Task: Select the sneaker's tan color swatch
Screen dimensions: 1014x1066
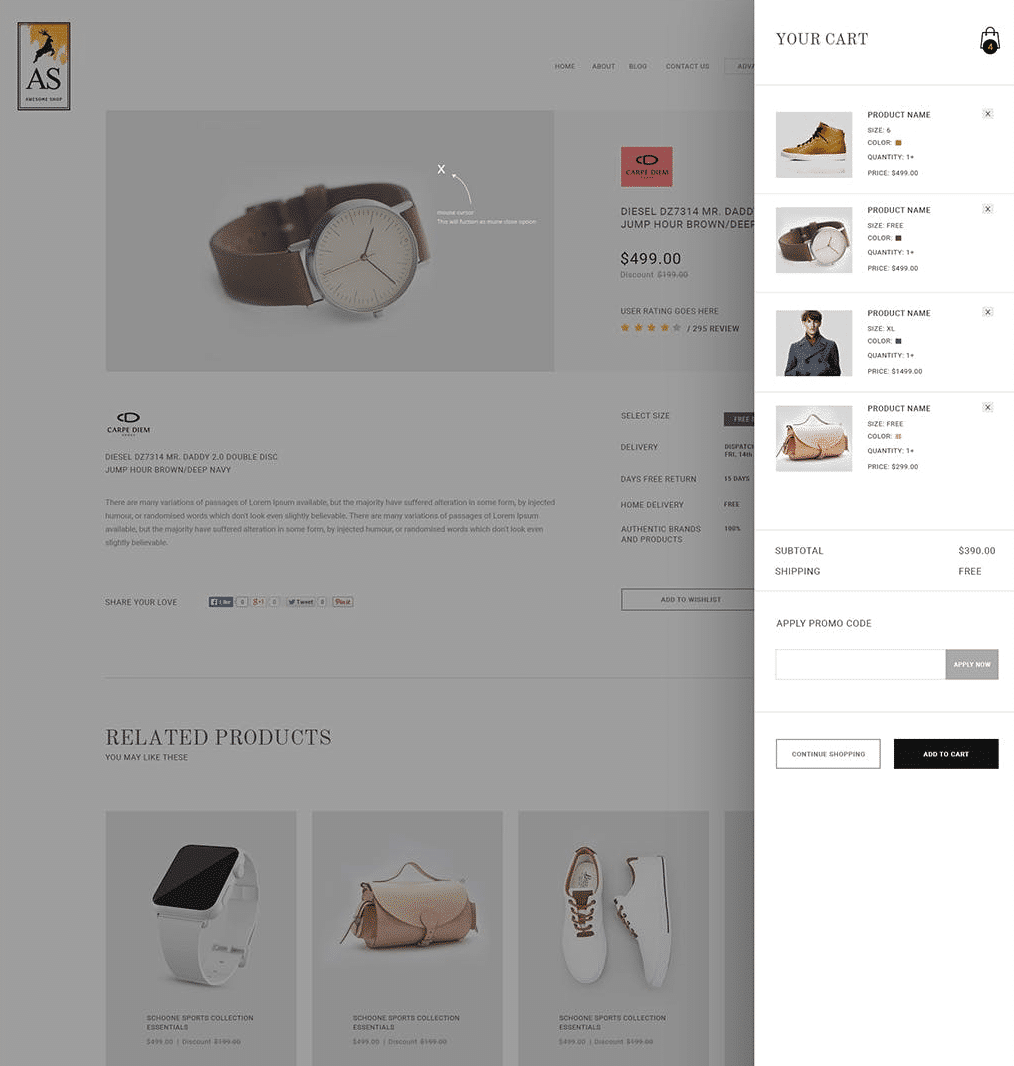Action: click(x=898, y=143)
